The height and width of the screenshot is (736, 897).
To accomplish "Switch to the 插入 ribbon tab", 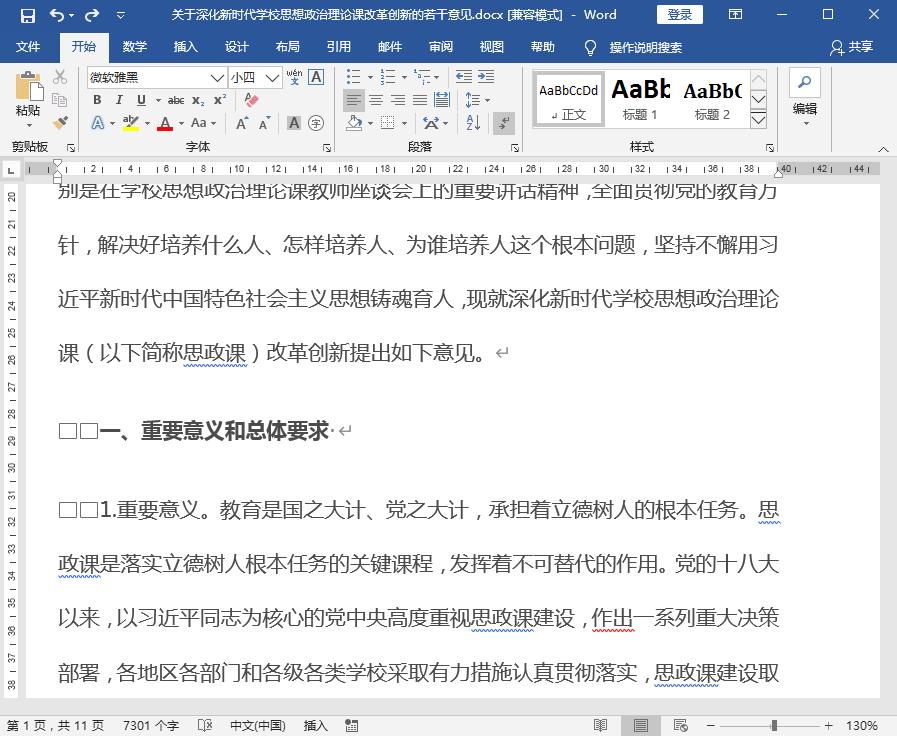I will click(185, 46).
